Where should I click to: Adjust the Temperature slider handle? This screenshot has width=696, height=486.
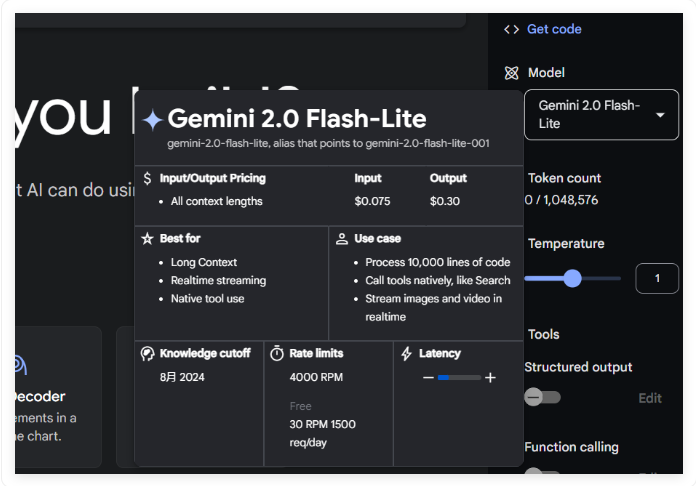click(573, 278)
